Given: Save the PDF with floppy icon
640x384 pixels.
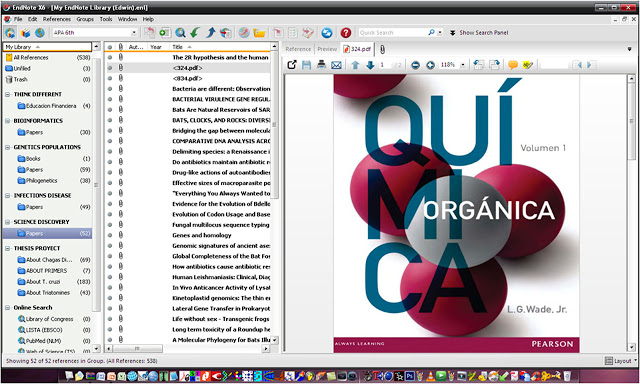Looking at the screenshot, I should pyautogui.click(x=307, y=65).
